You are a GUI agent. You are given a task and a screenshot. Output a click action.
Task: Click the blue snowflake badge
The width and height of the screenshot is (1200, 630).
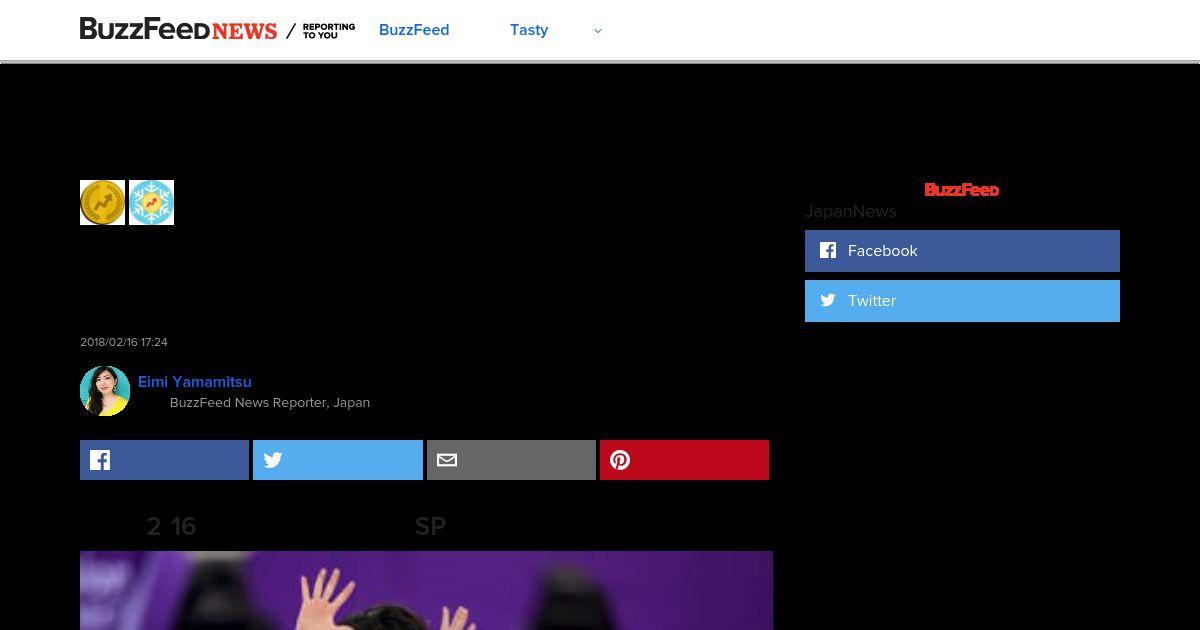click(151, 202)
